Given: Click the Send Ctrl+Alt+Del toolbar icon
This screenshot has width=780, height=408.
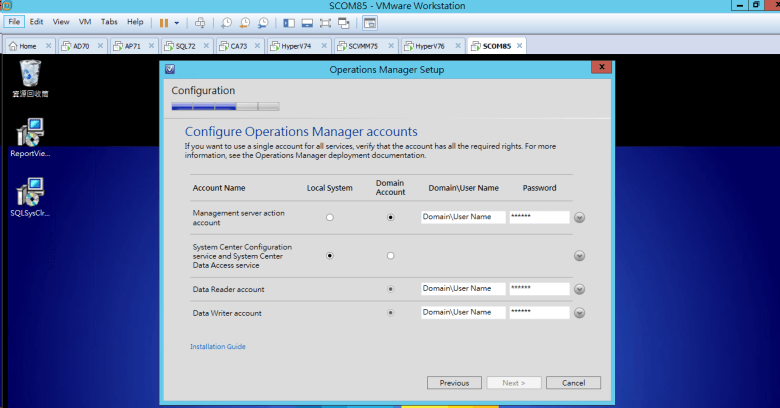Looking at the screenshot, I should 200,22.
